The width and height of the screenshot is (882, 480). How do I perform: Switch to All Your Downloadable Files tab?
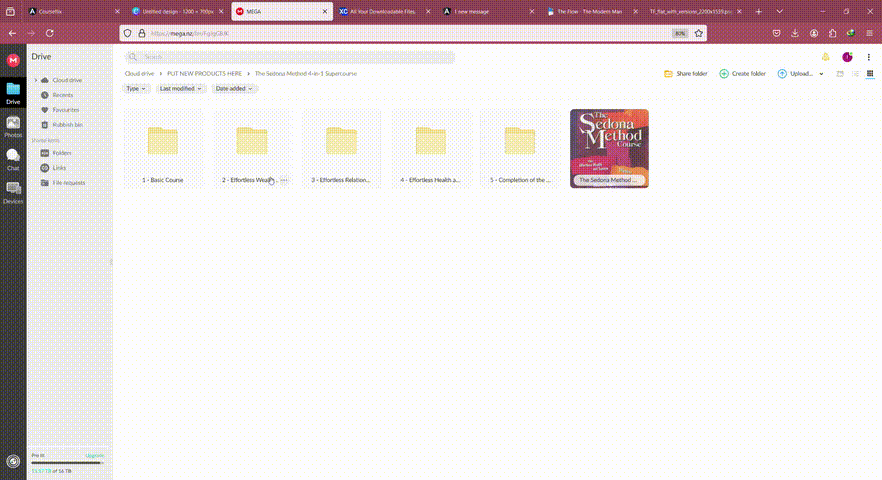tap(384, 11)
